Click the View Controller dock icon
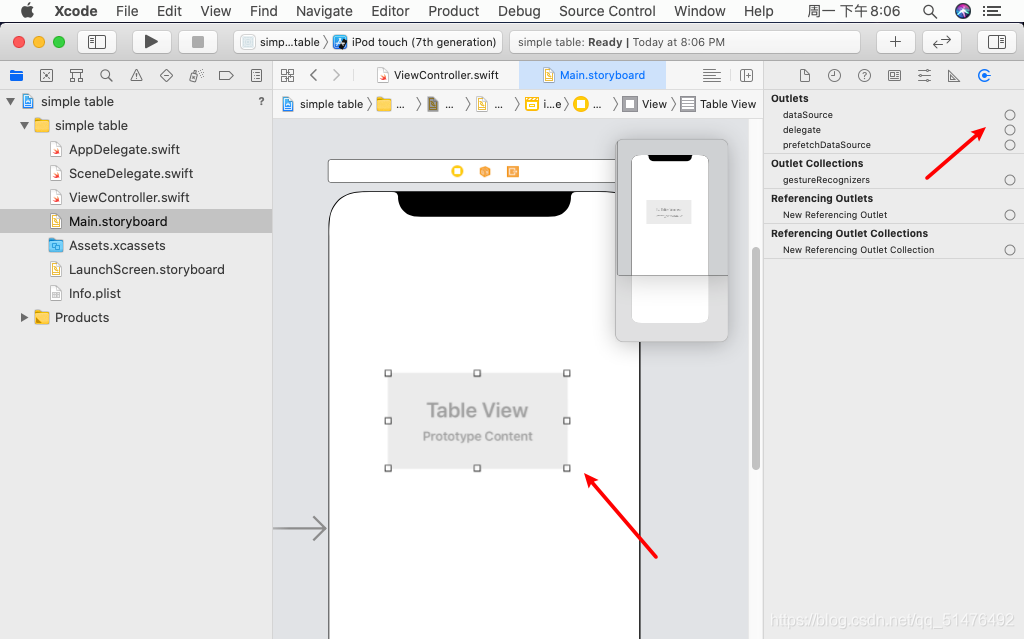Viewport: 1024px width, 639px height. pyautogui.click(x=457, y=171)
